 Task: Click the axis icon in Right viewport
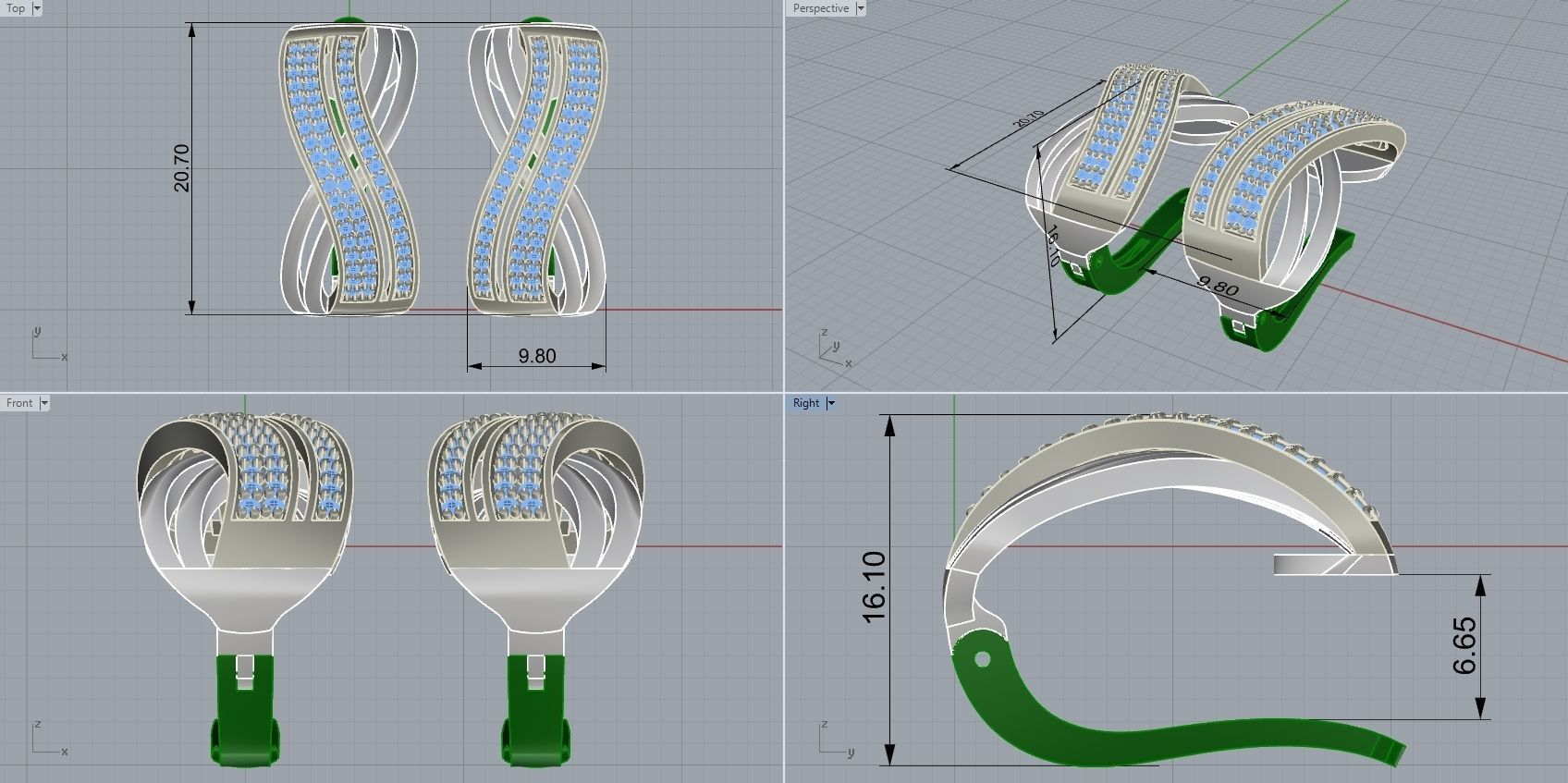837,738
